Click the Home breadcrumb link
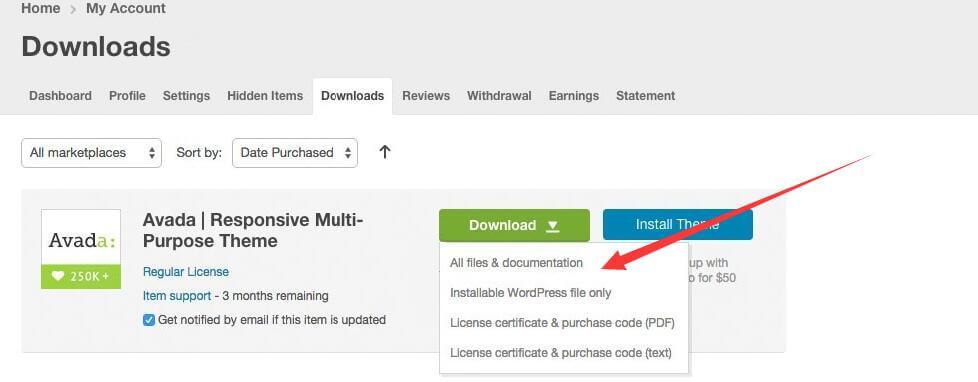 [x=41, y=9]
